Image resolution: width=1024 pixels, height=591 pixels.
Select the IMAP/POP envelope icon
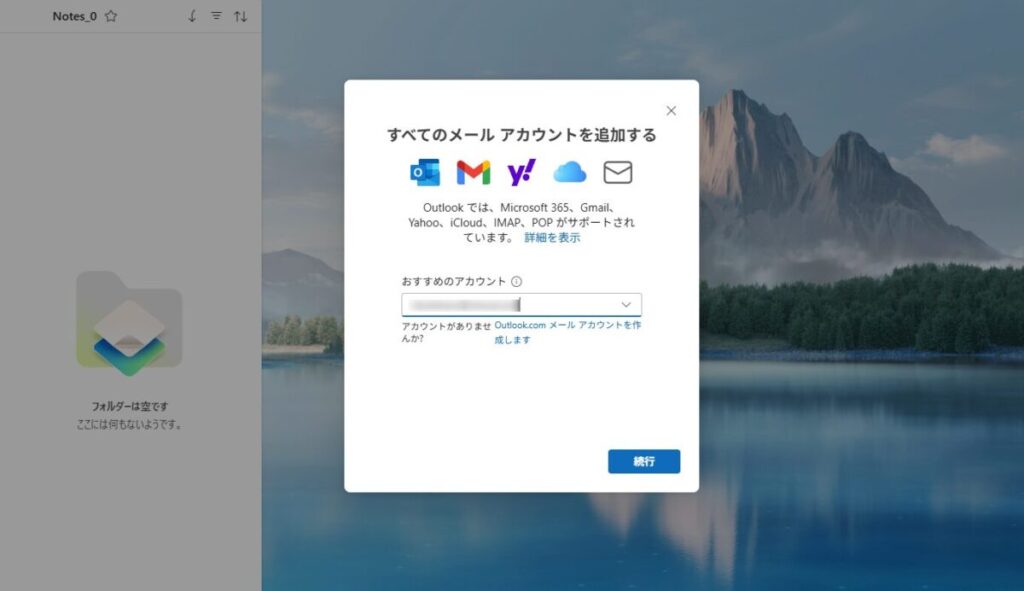pyautogui.click(x=619, y=171)
